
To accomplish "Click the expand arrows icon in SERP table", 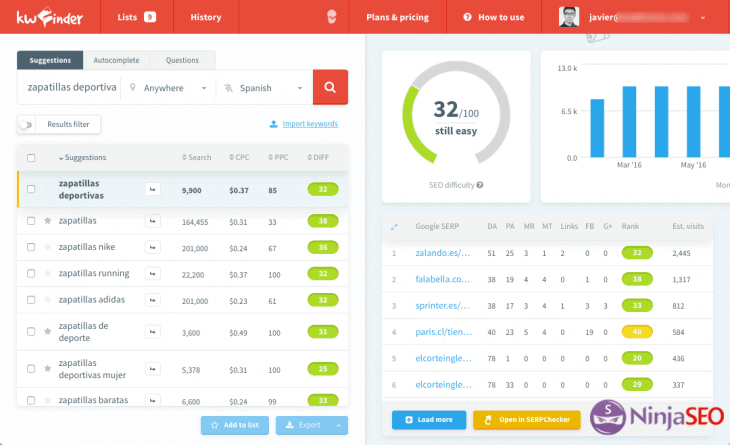I will 394,227.
